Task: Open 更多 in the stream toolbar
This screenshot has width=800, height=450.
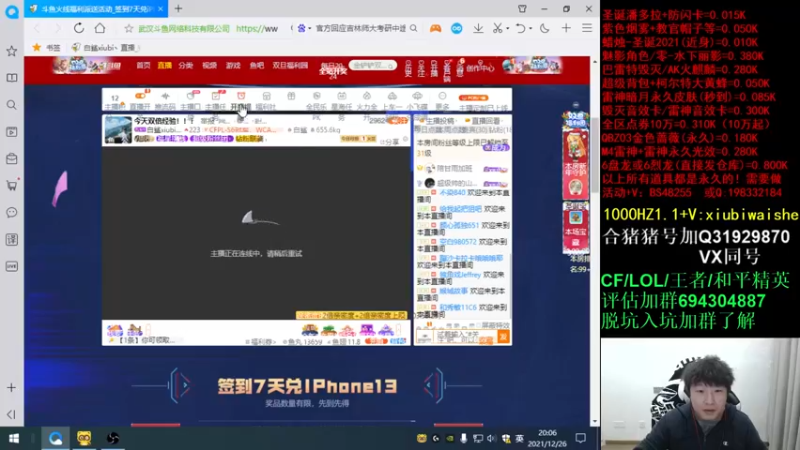Action: (442, 100)
